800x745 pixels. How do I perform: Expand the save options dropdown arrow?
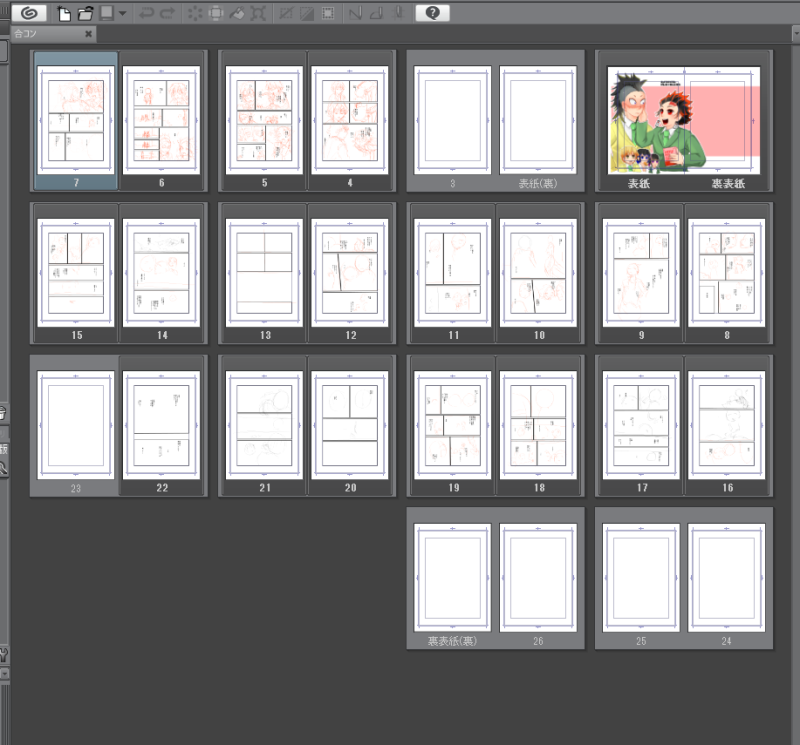pos(122,13)
